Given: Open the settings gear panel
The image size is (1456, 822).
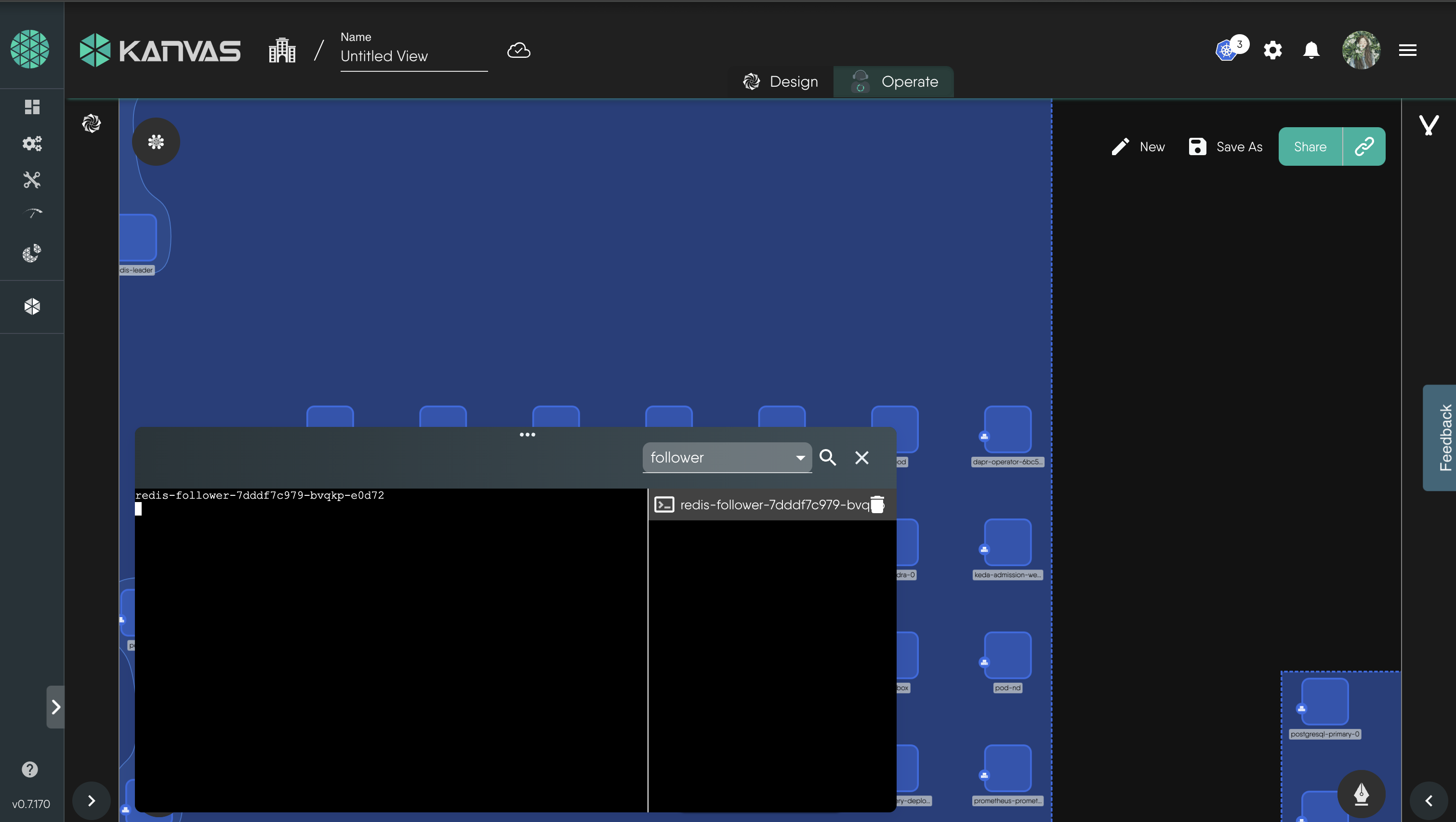Looking at the screenshot, I should click(x=1271, y=48).
